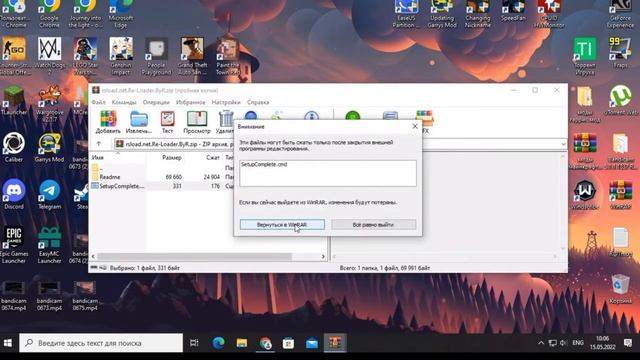Click the Все равно выйти button
The image size is (640, 360).
coord(373,224)
